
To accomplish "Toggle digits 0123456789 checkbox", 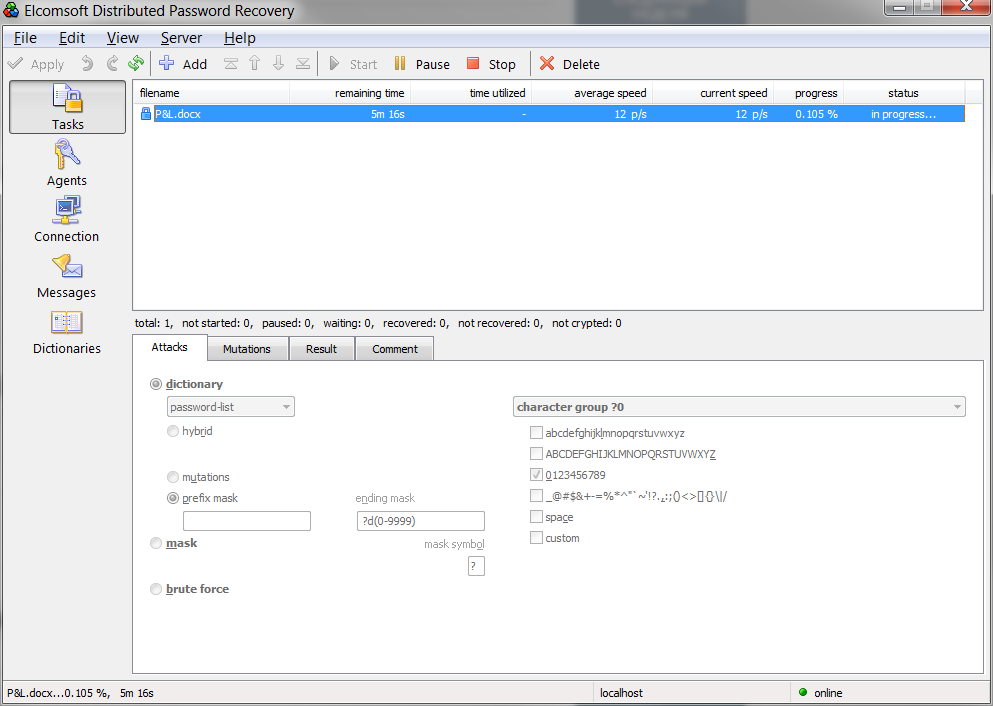I will [536, 474].
